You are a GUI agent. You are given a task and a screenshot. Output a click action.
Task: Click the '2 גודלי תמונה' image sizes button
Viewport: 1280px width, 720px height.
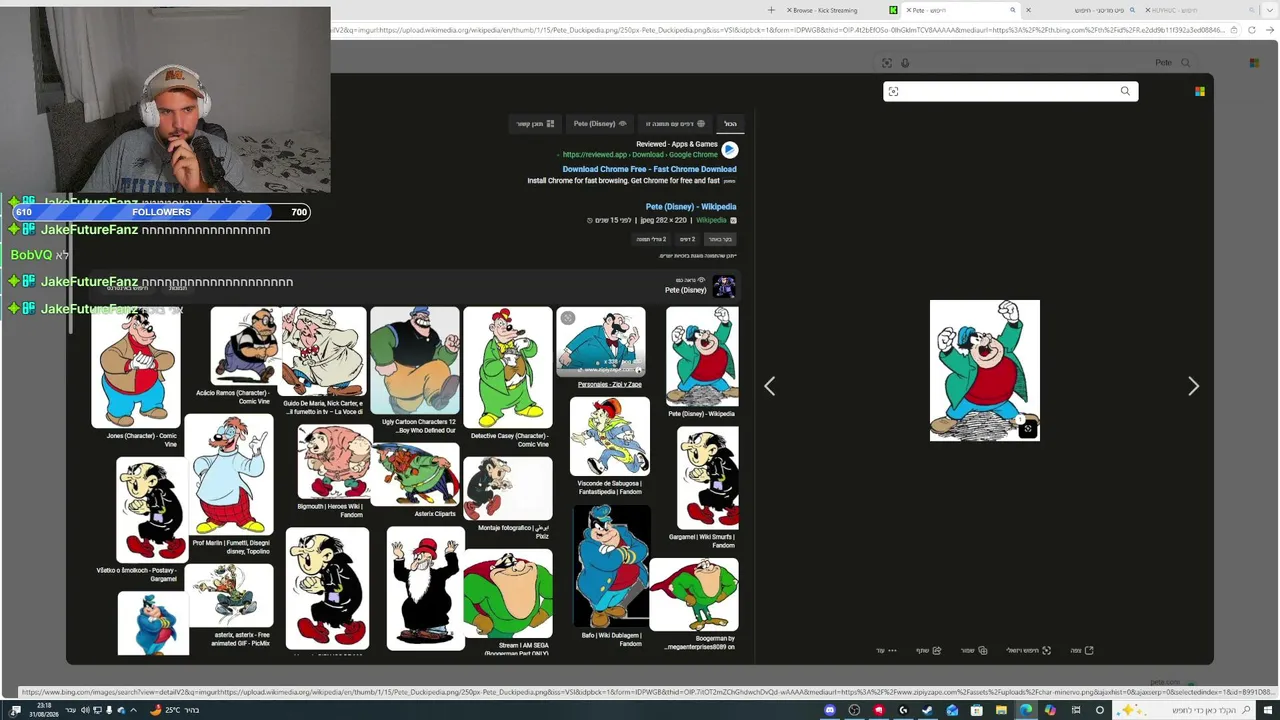[x=651, y=239]
